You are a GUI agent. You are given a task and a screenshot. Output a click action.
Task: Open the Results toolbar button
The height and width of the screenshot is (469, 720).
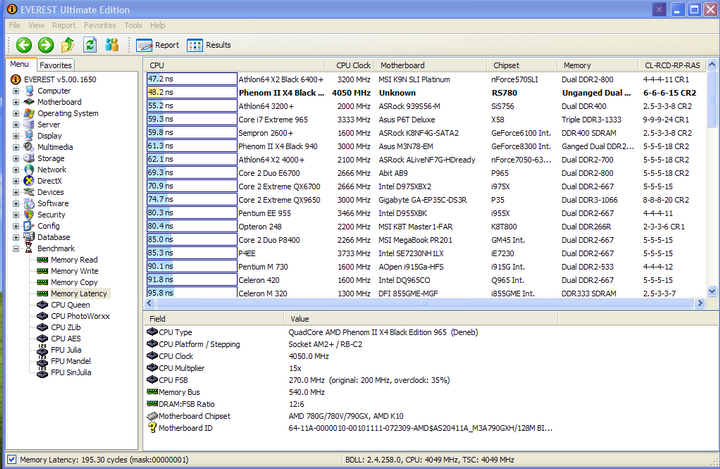pyautogui.click(x=209, y=45)
